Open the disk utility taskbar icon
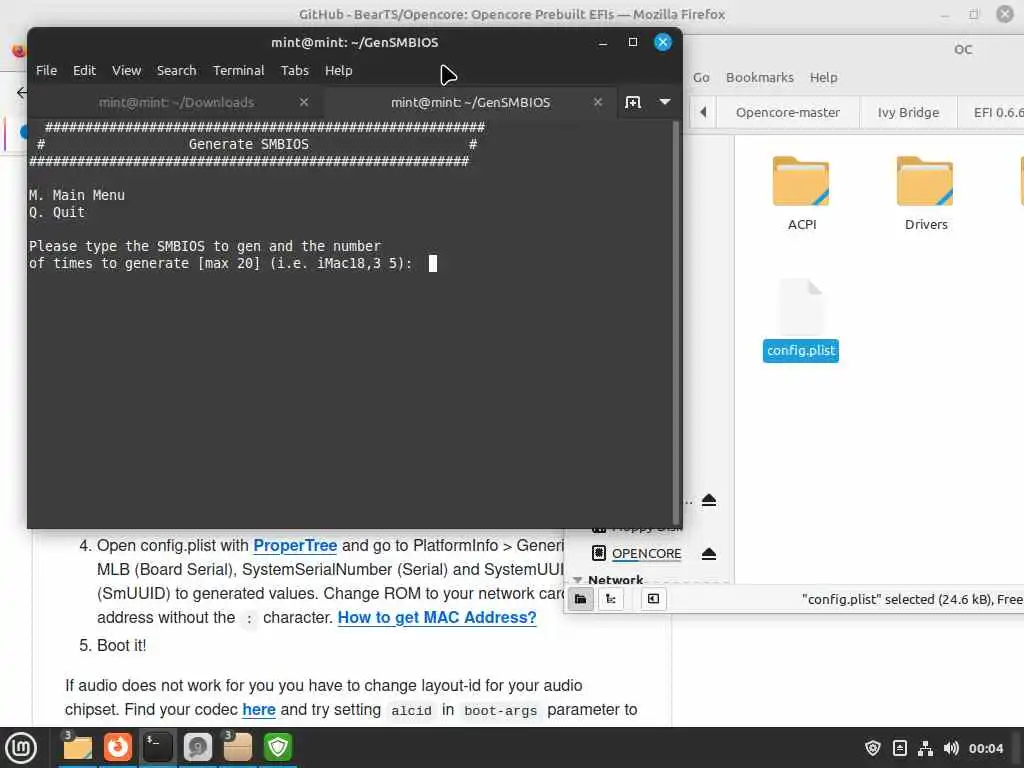The width and height of the screenshot is (1024, 768). tap(197, 747)
